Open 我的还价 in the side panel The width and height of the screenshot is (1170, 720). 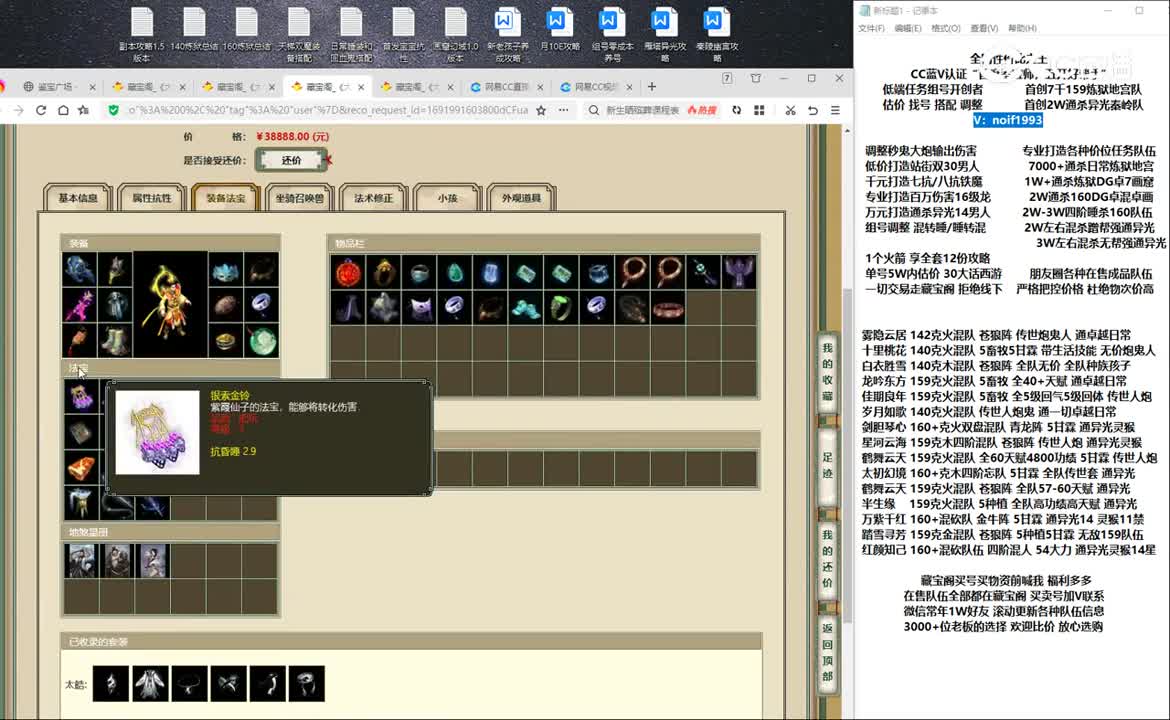click(827, 558)
